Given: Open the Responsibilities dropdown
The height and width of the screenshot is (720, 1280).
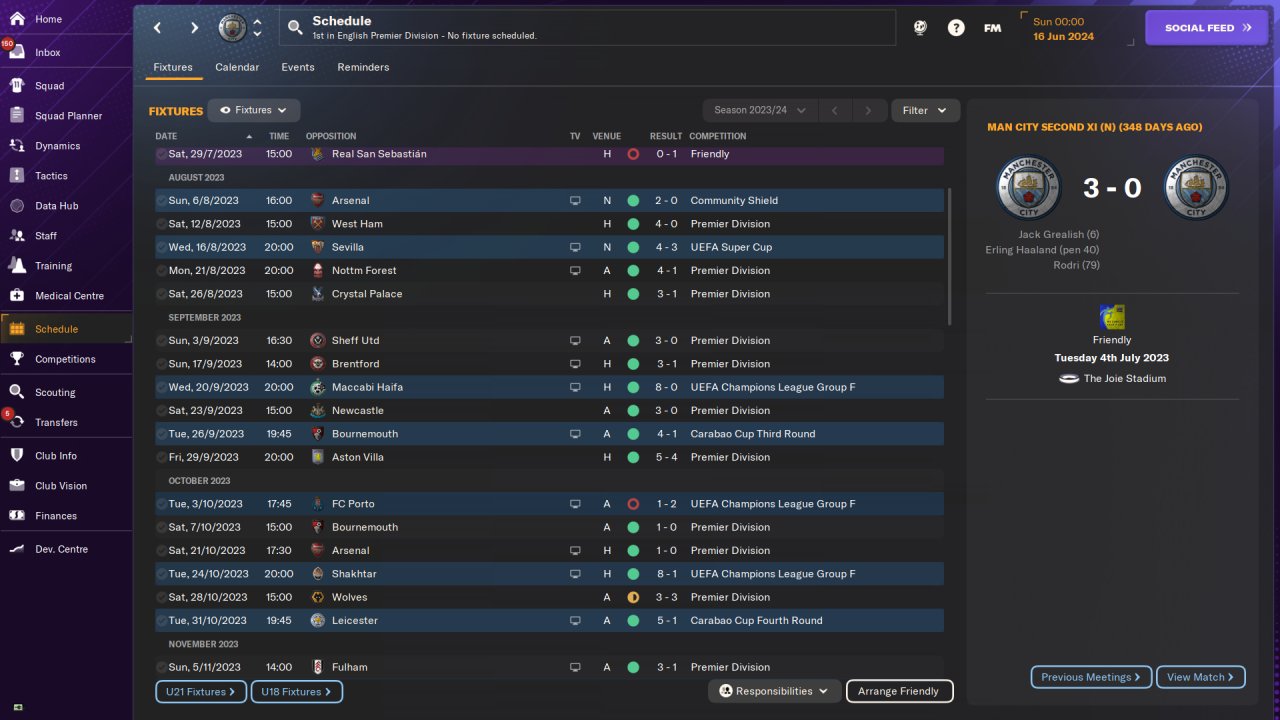Looking at the screenshot, I should click(774, 691).
